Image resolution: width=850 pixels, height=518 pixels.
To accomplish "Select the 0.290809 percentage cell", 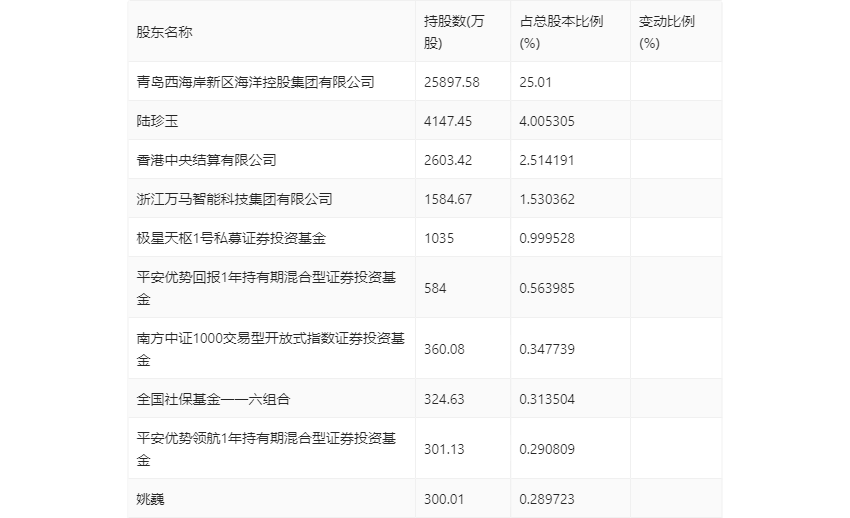I will 547,449.
